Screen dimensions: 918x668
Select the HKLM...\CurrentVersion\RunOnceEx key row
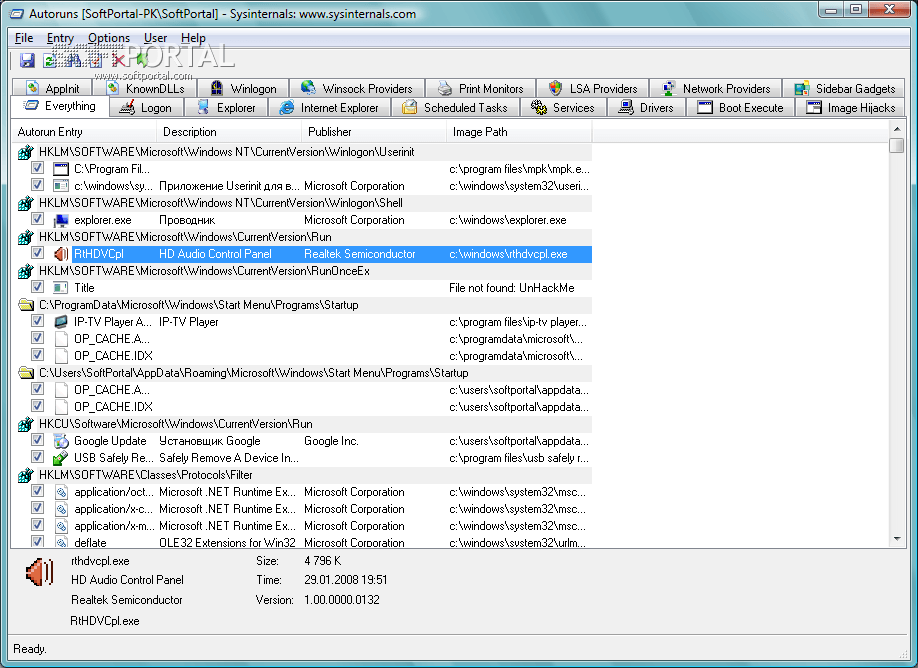302,271
